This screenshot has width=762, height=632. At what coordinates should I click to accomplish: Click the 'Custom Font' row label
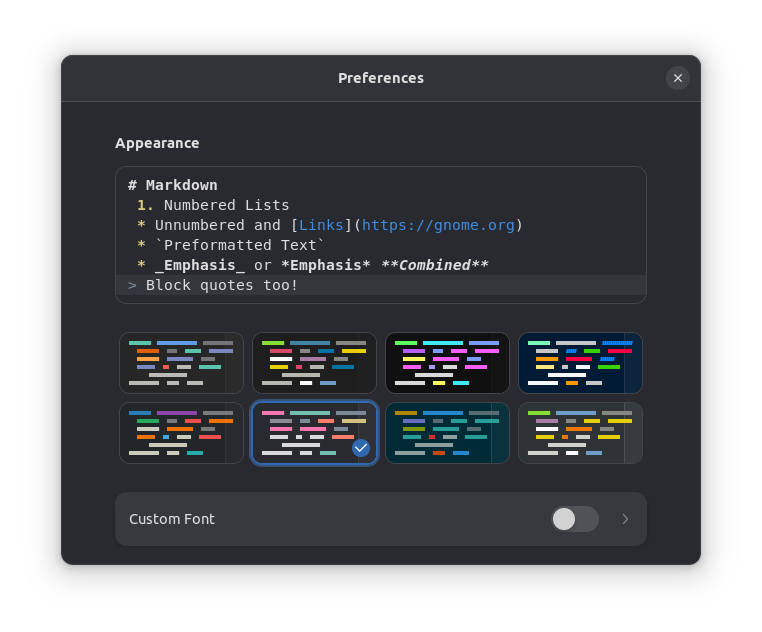pos(172,519)
